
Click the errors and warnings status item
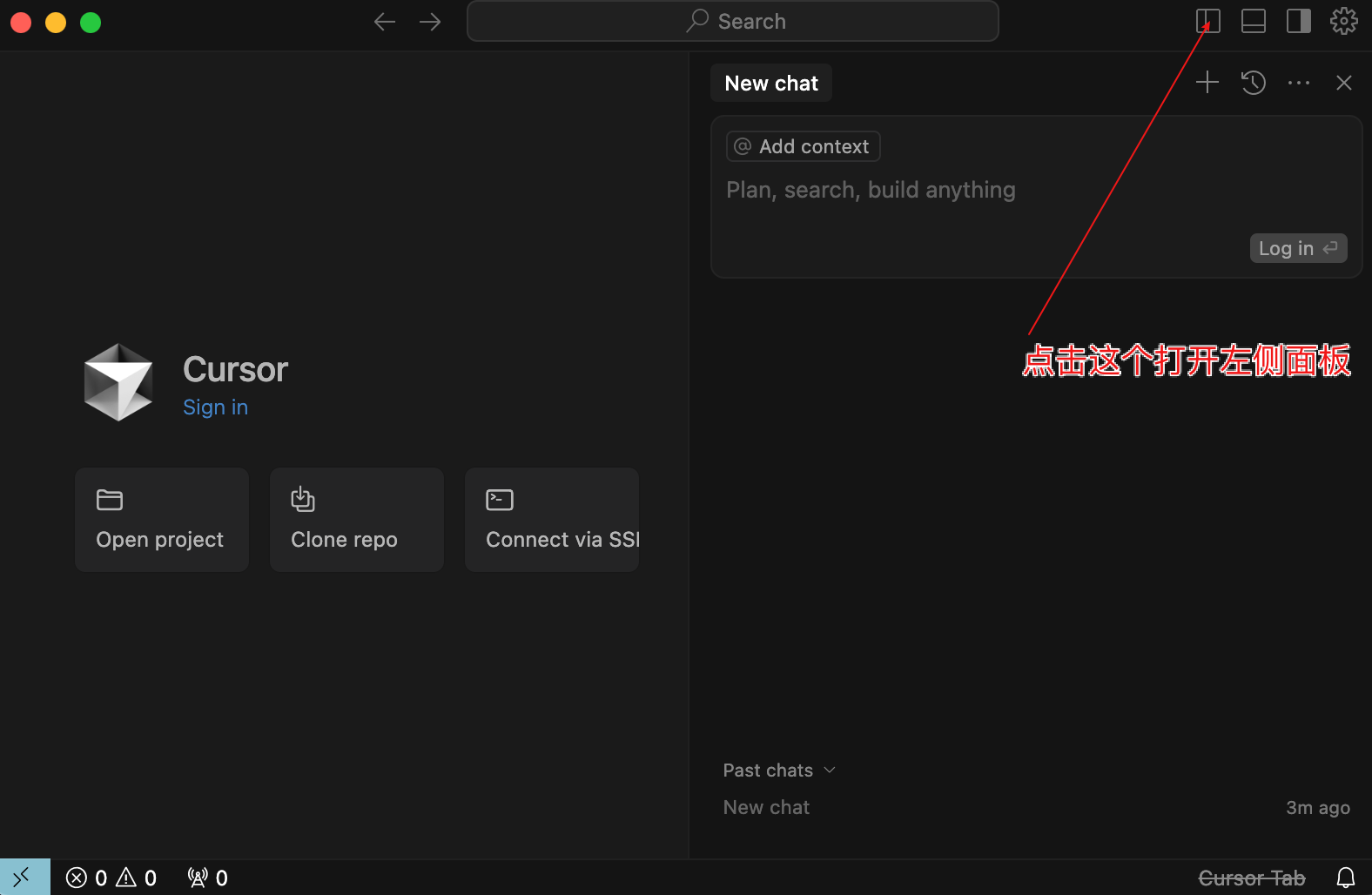point(111,878)
